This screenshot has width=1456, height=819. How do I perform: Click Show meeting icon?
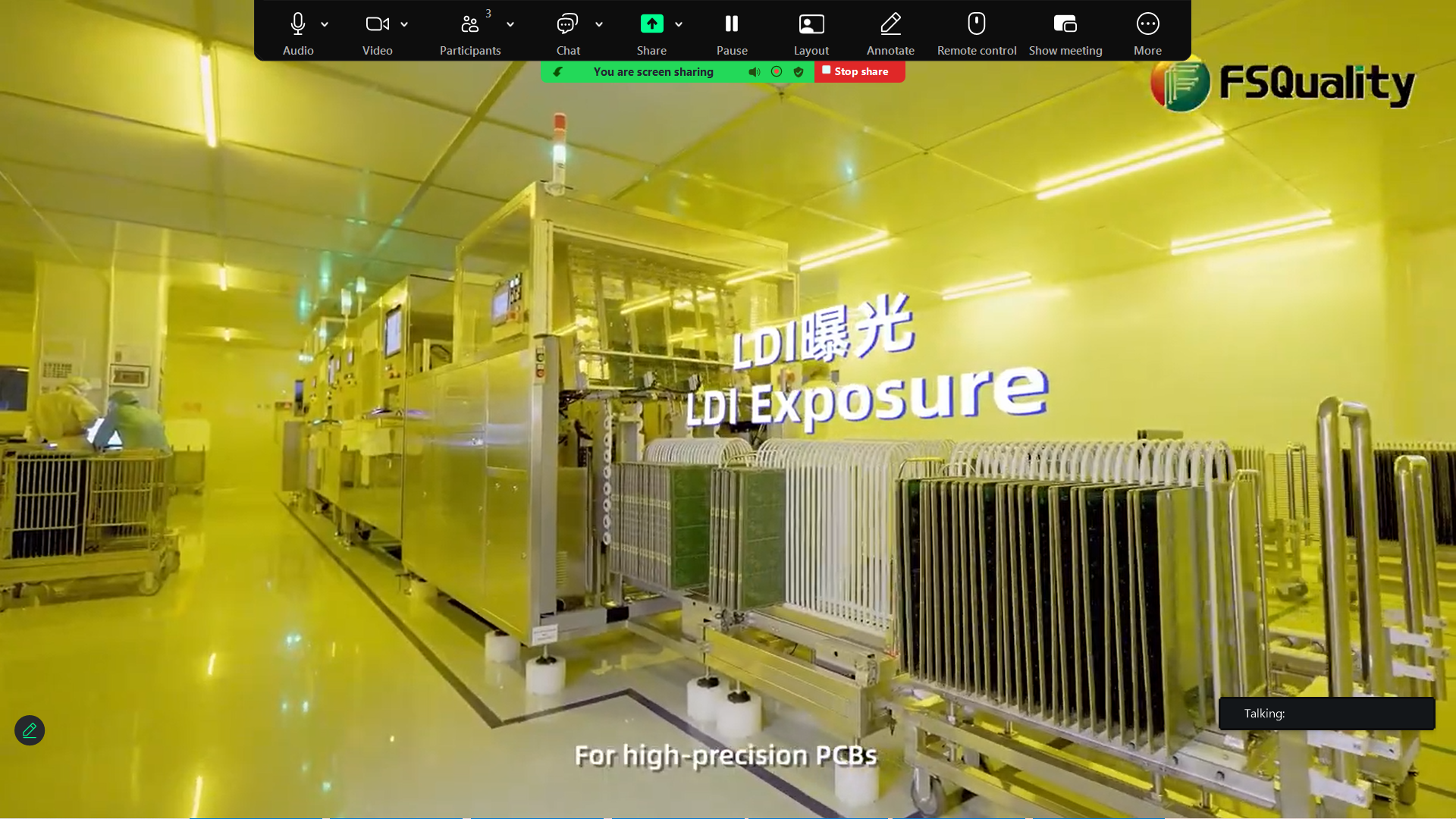click(x=1065, y=24)
